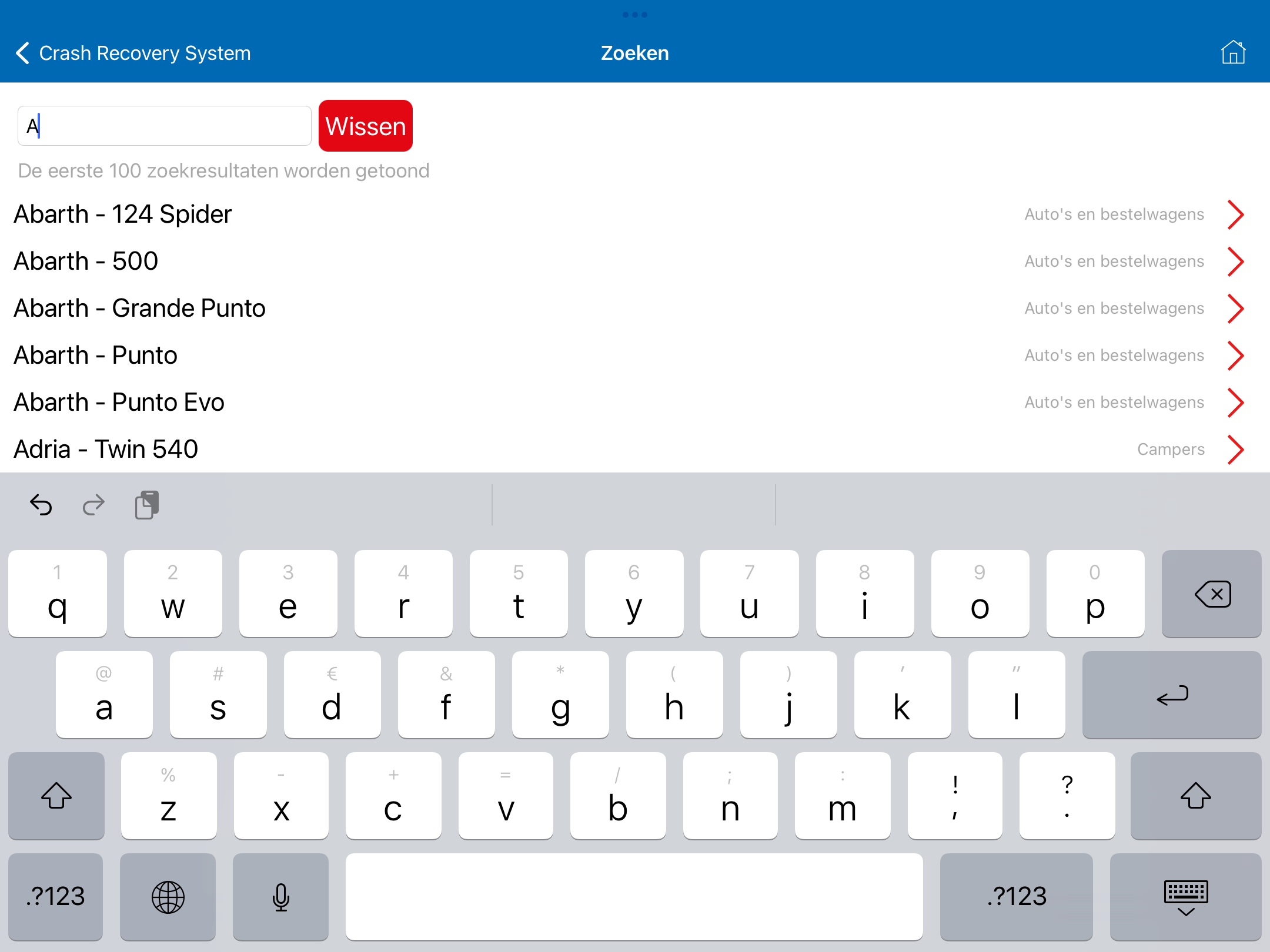This screenshot has height=952, width=1270.
Task: Tap the redo arrow on keyboard bar
Action: tap(93, 505)
